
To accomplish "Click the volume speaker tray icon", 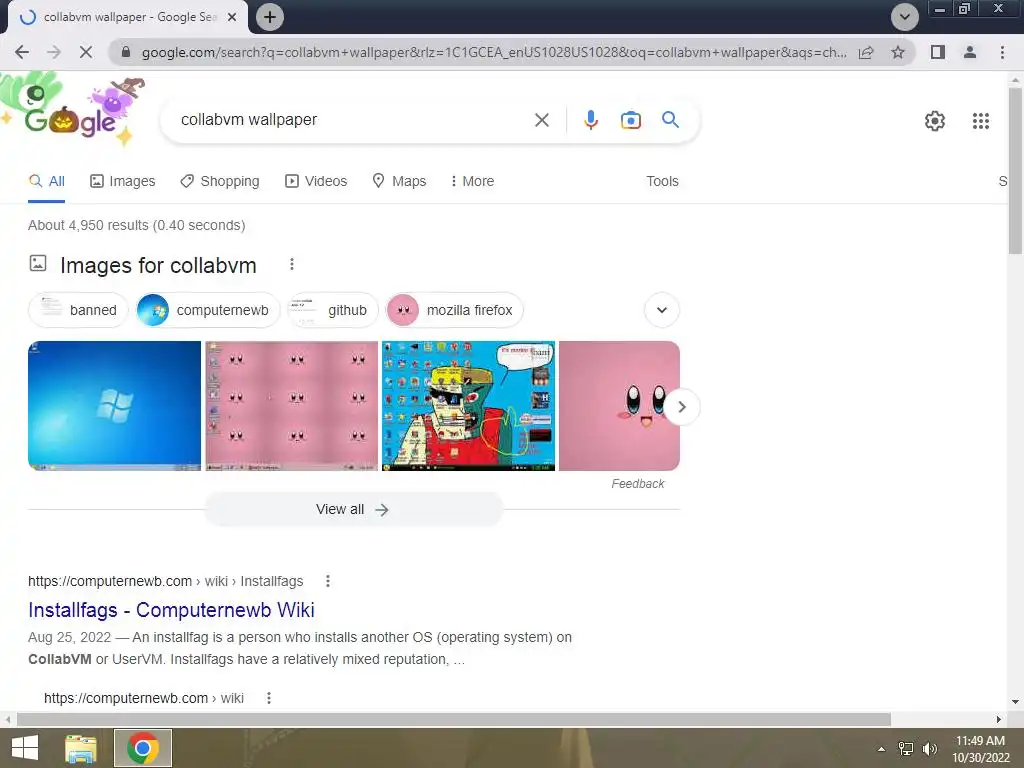I will (929, 749).
